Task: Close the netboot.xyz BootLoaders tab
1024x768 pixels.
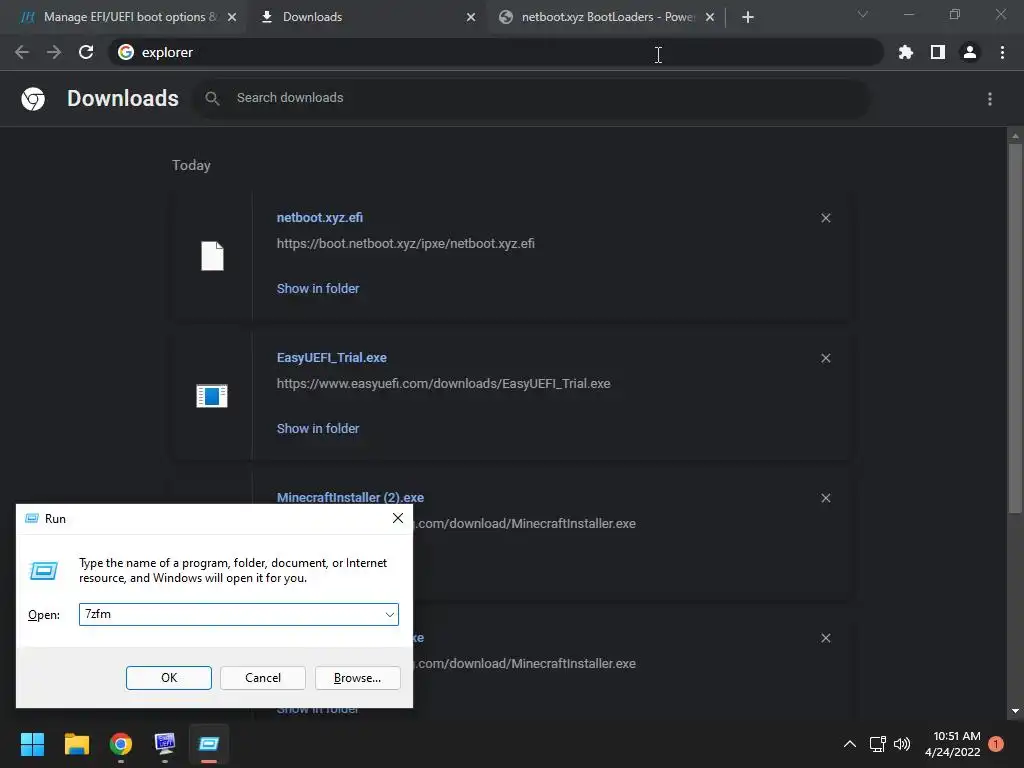Action: pyautogui.click(x=710, y=17)
